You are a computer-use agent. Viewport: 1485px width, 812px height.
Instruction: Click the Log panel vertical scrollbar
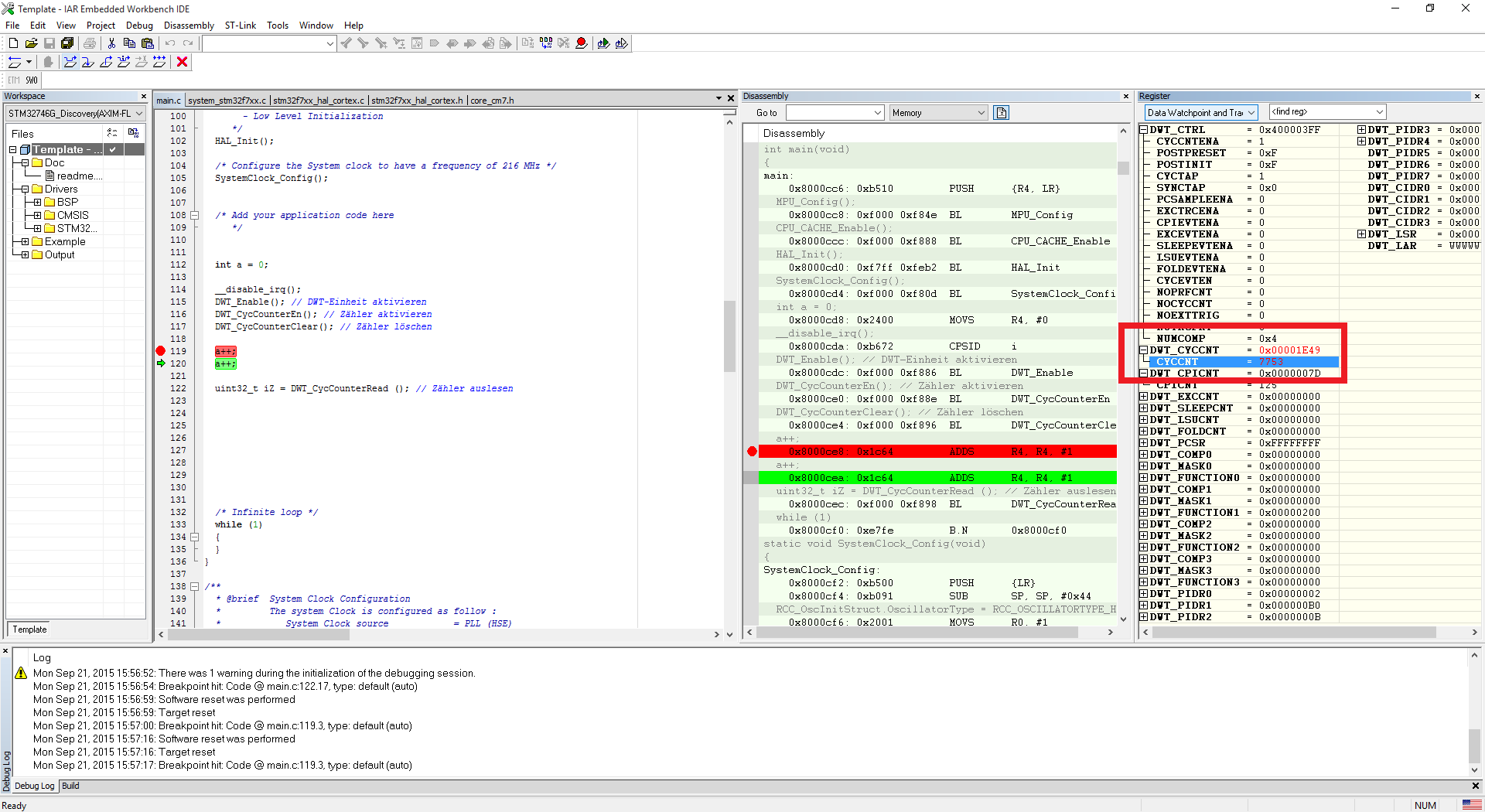point(1474,745)
